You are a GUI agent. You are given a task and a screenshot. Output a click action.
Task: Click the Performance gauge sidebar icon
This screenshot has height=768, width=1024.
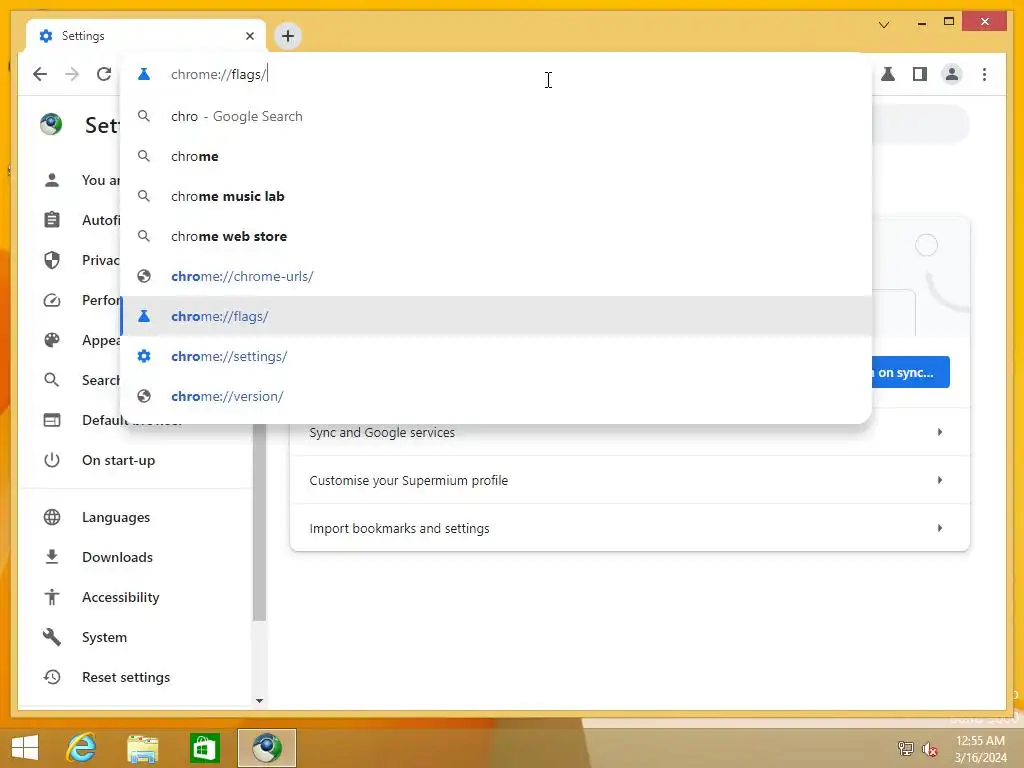(x=52, y=300)
